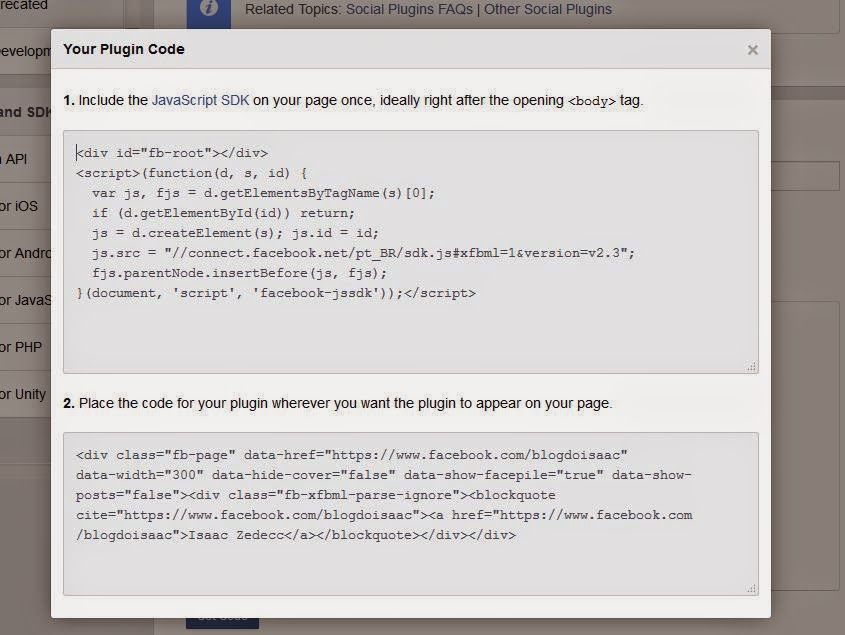
Task: Click the <script>(function(d, s, id) line
Action: [x=191, y=173]
